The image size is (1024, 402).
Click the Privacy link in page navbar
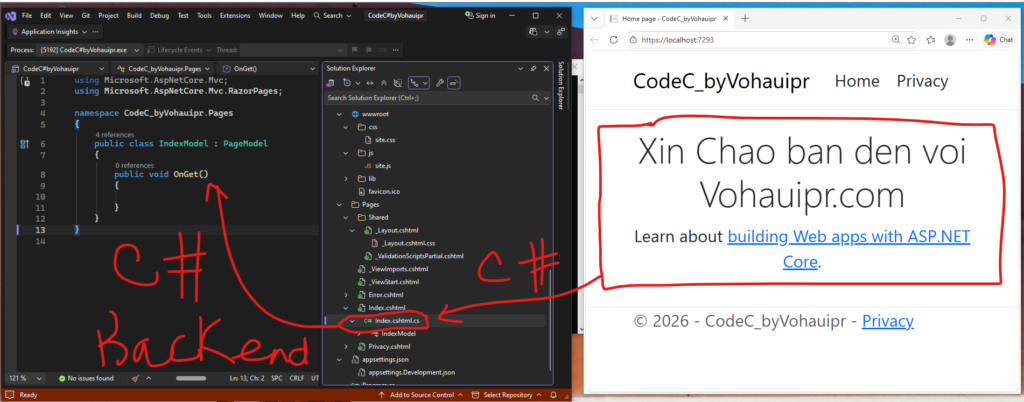pos(921,81)
